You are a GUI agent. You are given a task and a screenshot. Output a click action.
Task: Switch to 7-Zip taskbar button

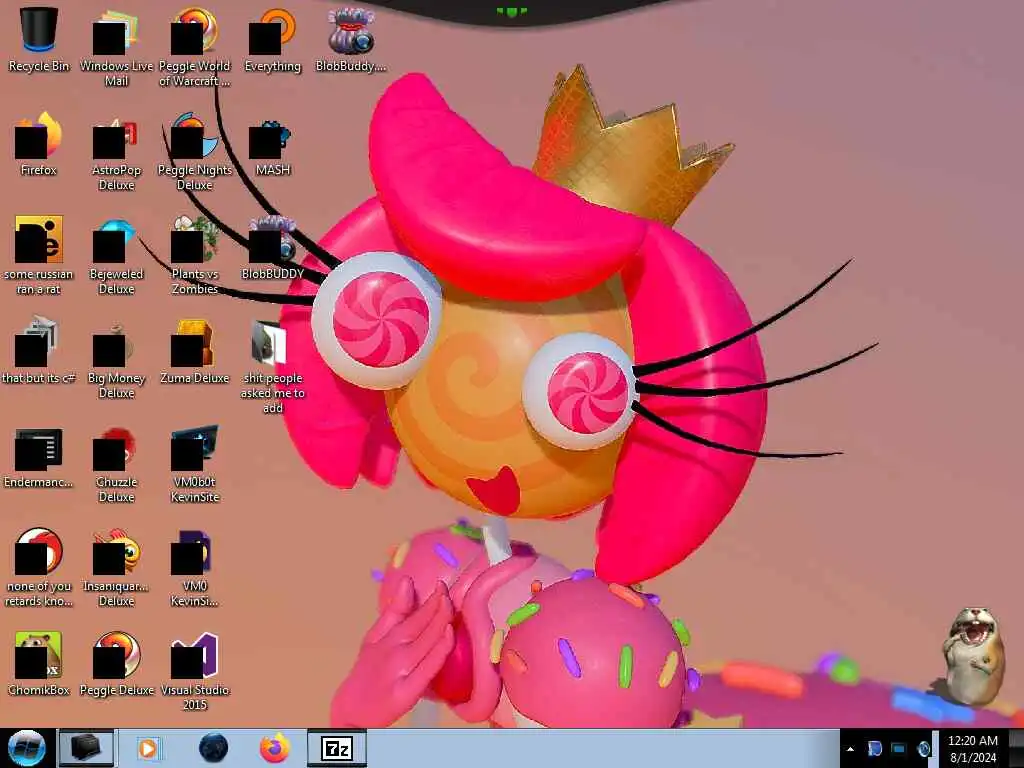point(337,748)
